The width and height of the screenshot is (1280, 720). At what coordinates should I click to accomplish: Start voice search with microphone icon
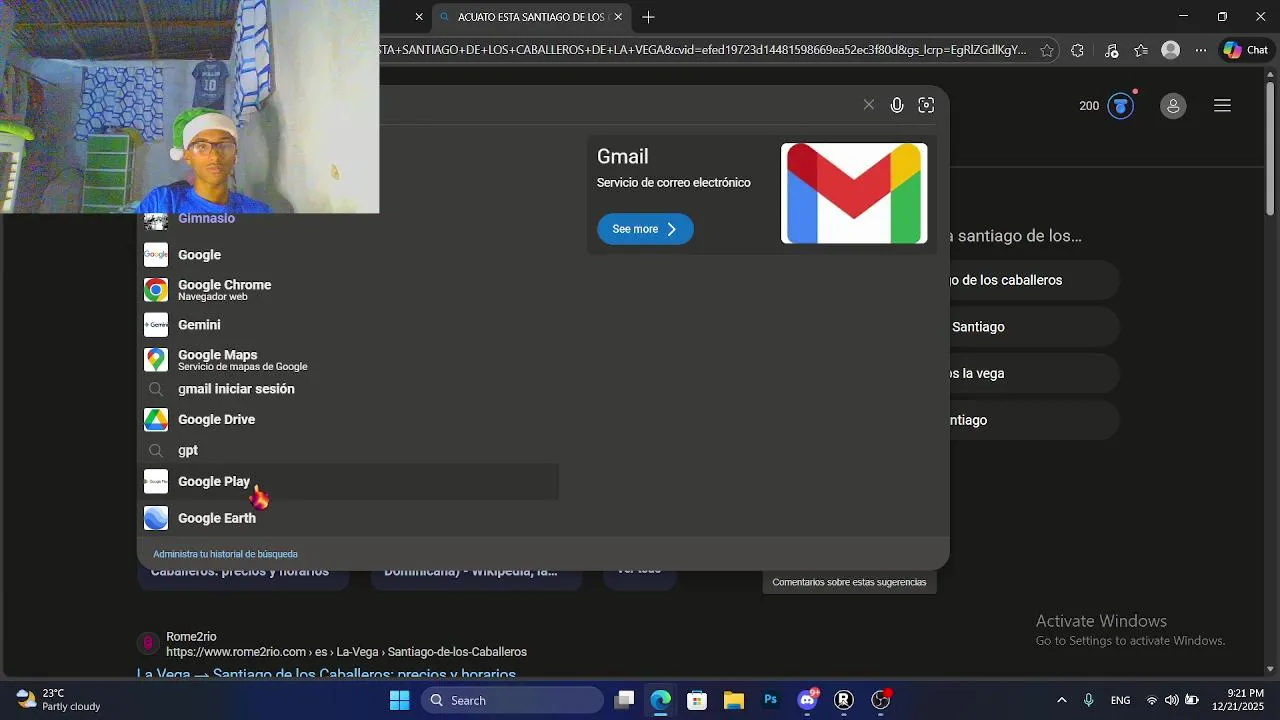point(897,105)
